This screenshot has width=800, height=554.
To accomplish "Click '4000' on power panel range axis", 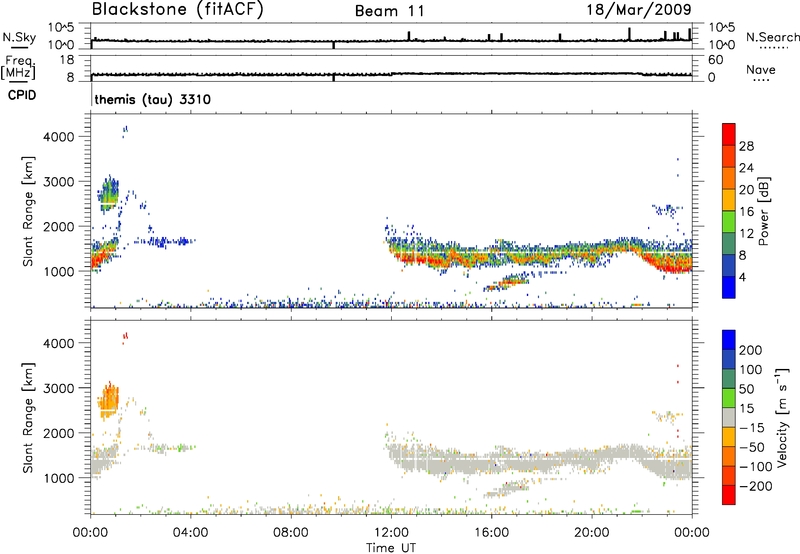I will pos(59,137).
